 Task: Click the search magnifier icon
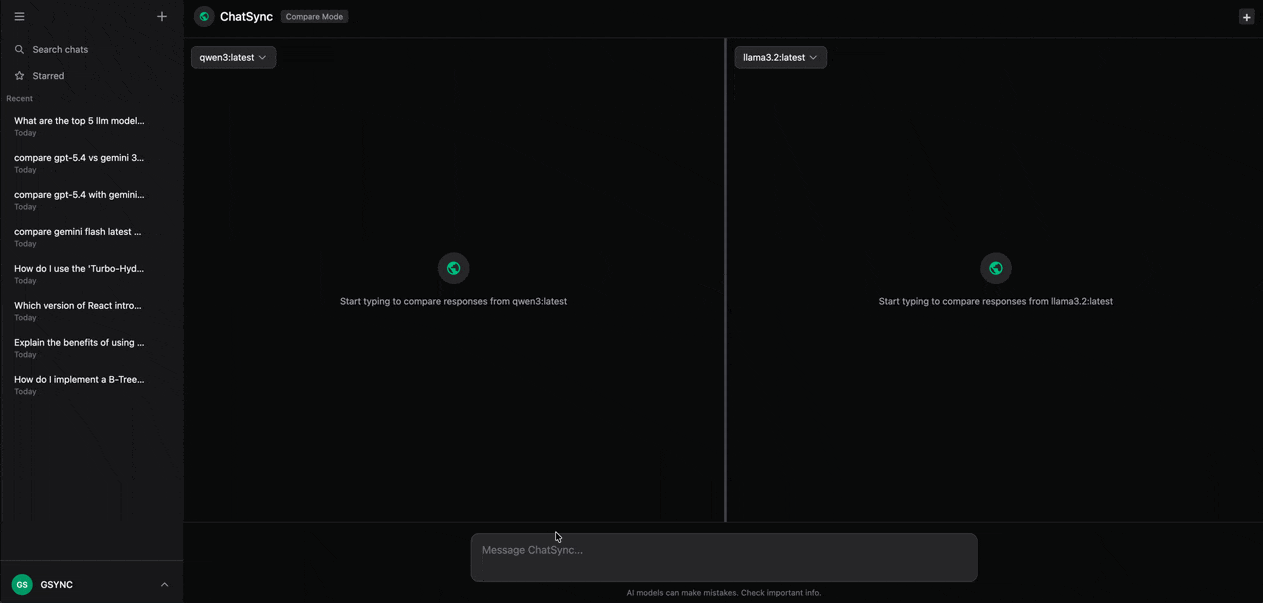coord(19,49)
